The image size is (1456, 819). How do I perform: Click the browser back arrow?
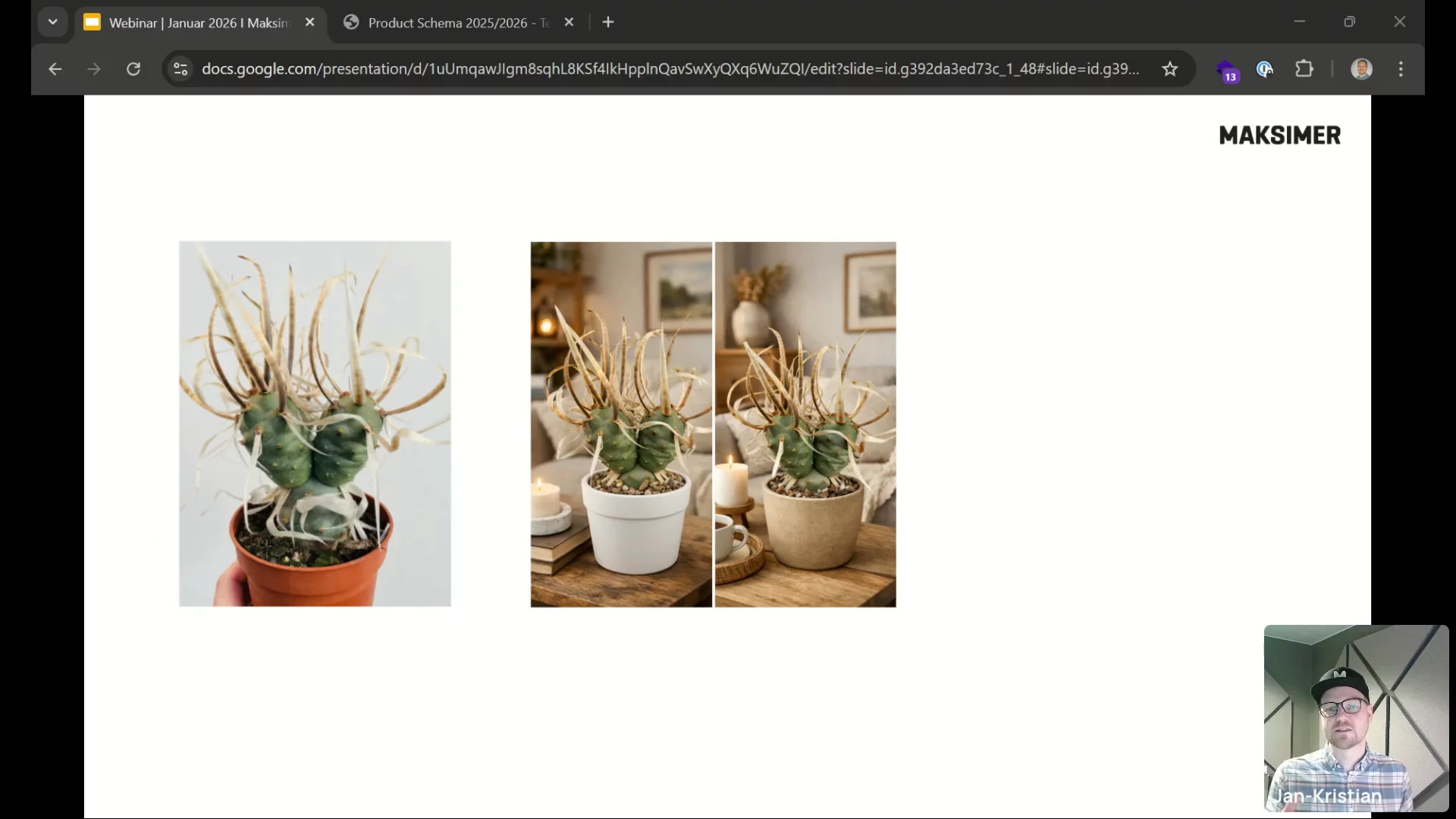point(55,69)
